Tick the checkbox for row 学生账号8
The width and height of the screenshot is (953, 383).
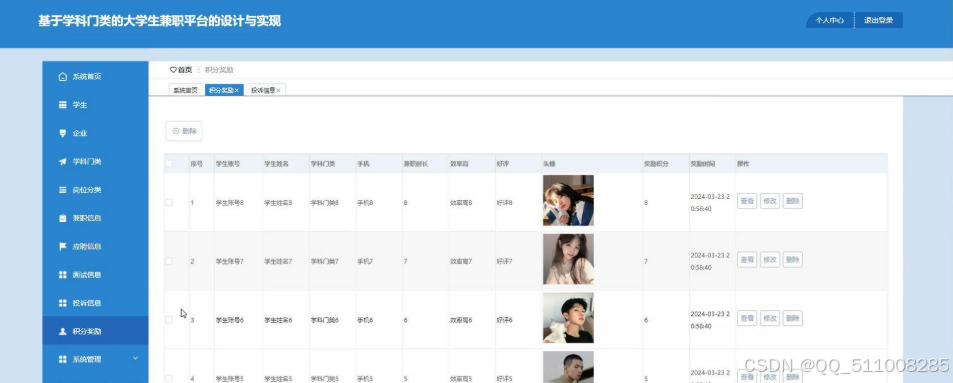tap(169, 202)
